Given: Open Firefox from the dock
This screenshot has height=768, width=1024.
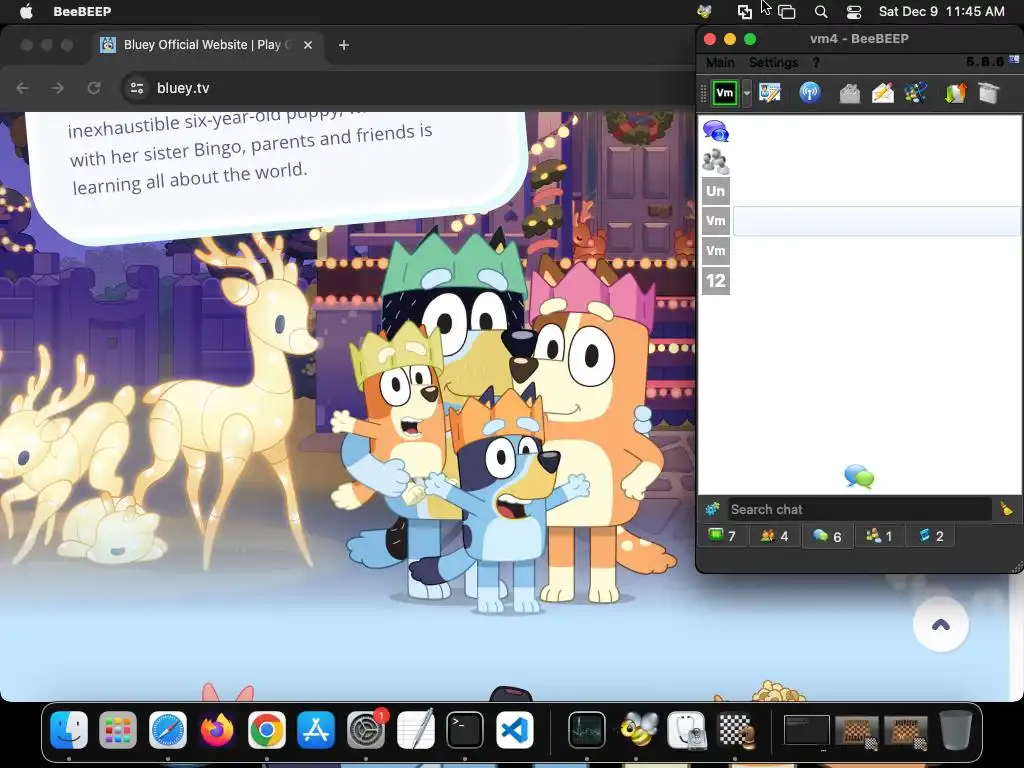Looking at the screenshot, I should (217, 729).
